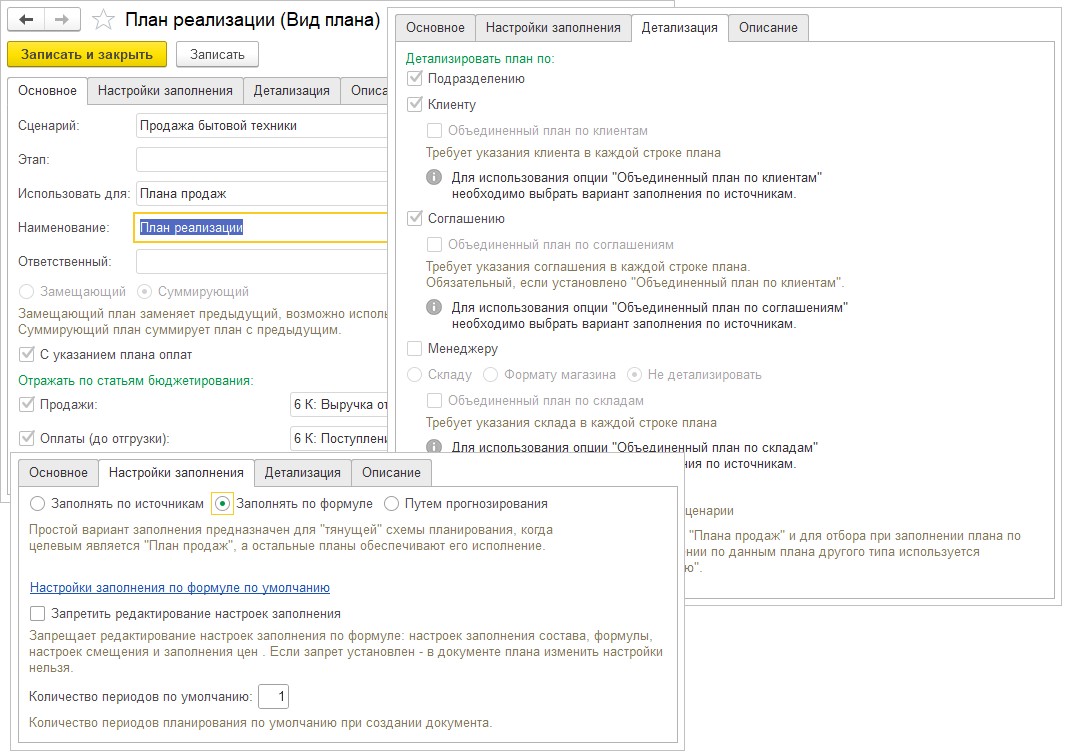1076x752 pixels.
Task: Switch to Настройки заполнения tab in Детализация panel
Action: (553, 27)
